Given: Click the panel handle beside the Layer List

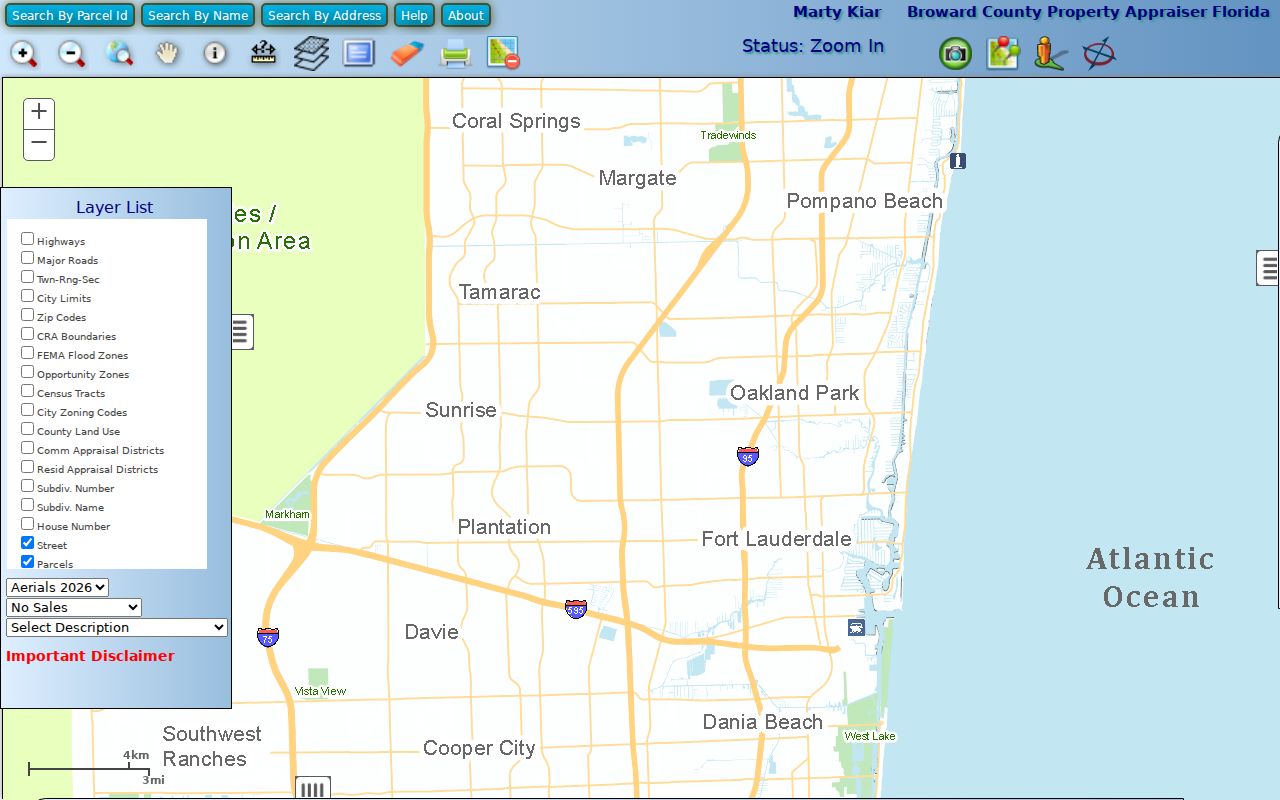Looking at the screenshot, I should [241, 332].
